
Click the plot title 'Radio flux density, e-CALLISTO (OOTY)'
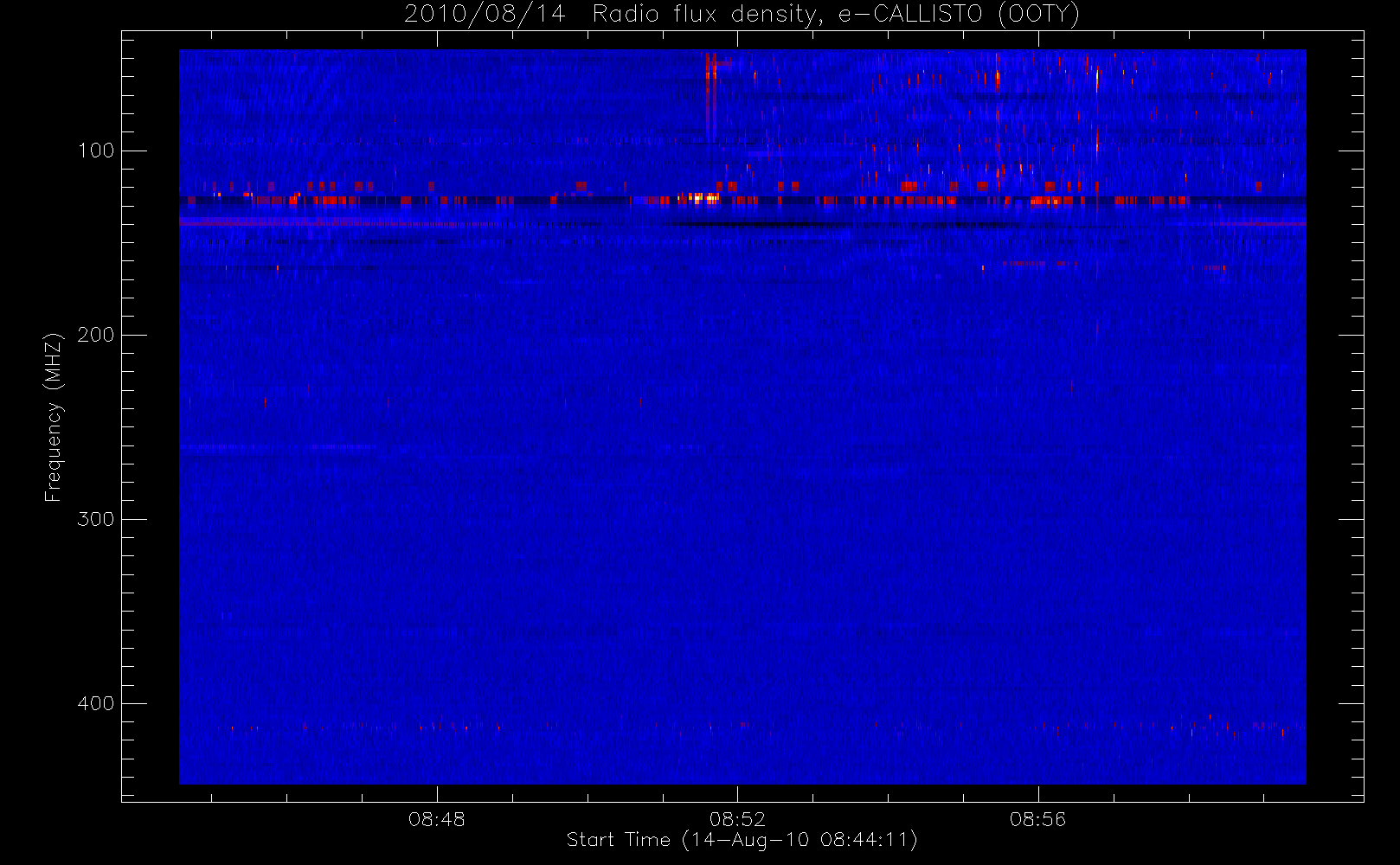[x=836, y=14]
